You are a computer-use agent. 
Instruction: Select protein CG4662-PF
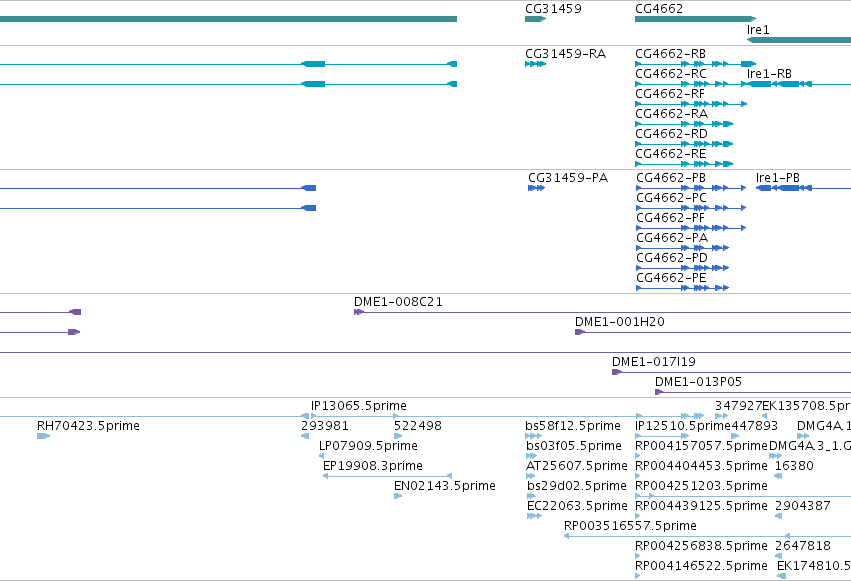click(670, 218)
